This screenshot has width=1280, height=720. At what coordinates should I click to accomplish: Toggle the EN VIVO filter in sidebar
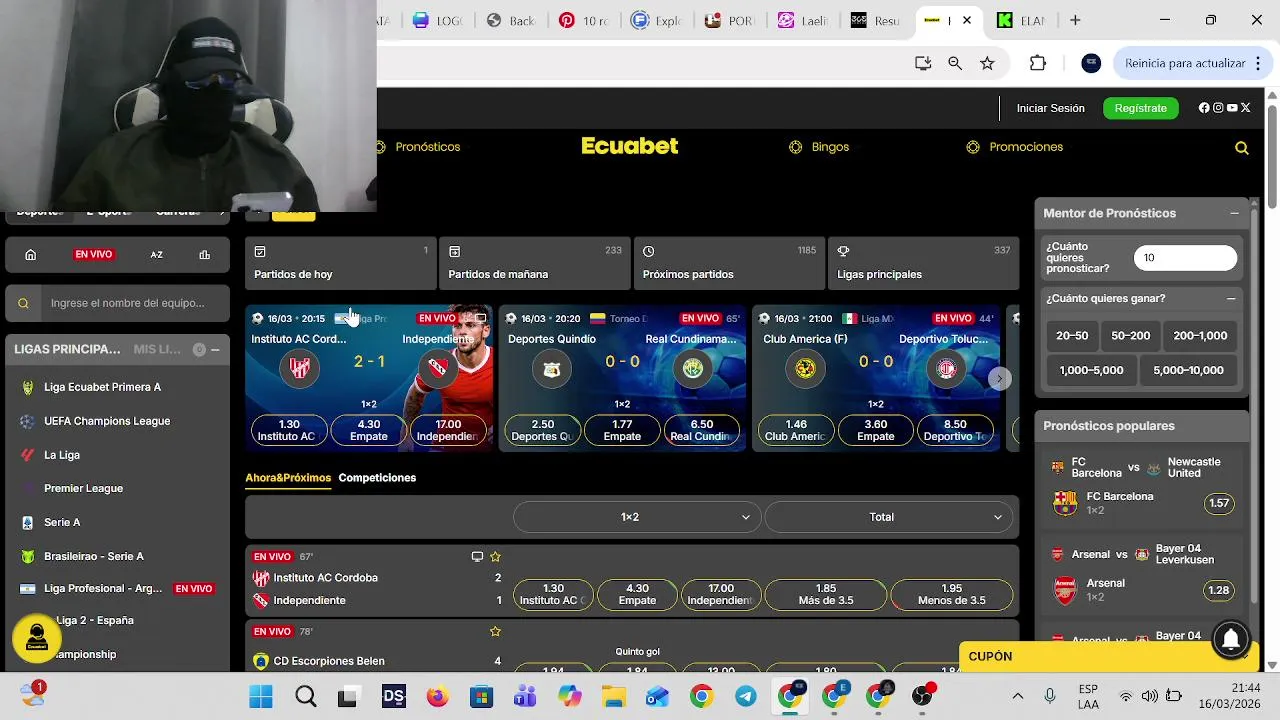tap(94, 255)
